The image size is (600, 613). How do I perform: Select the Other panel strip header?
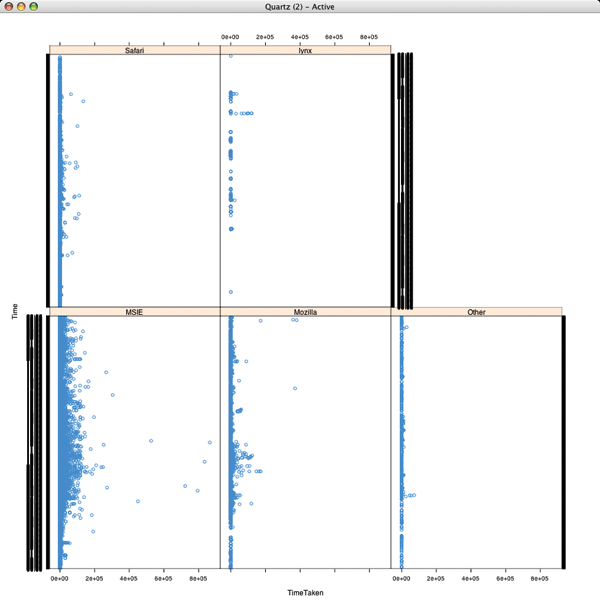pos(476,312)
